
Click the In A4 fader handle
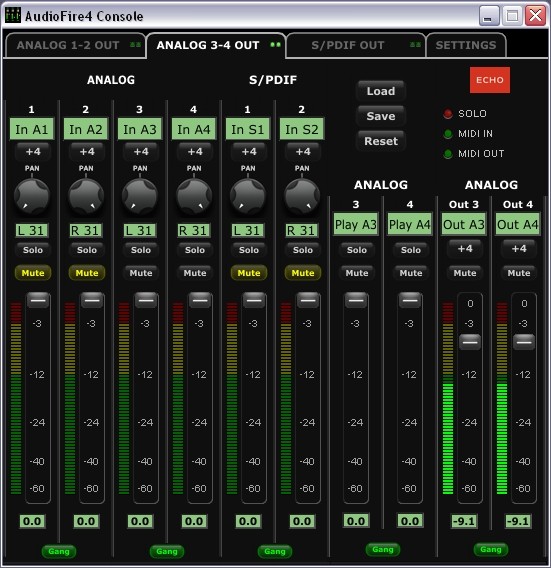pyautogui.click(x=200, y=300)
